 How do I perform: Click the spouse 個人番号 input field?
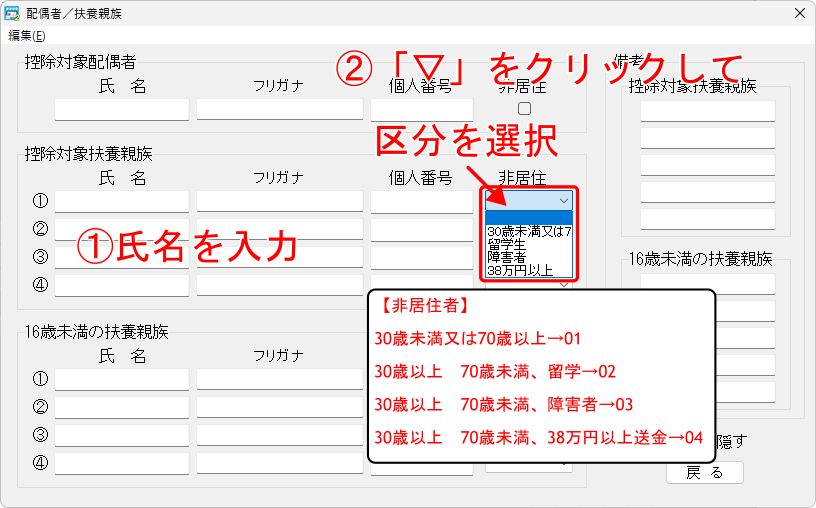pyautogui.click(x=421, y=109)
